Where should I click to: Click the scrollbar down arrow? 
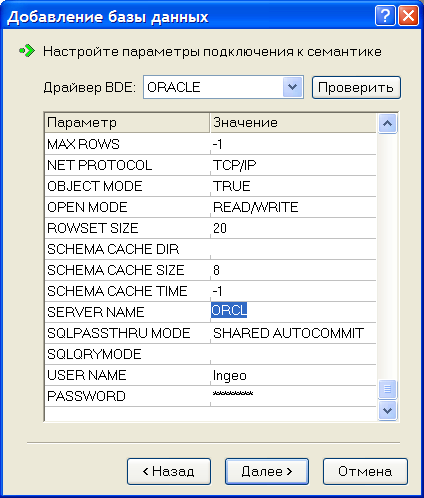tap(387, 410)
